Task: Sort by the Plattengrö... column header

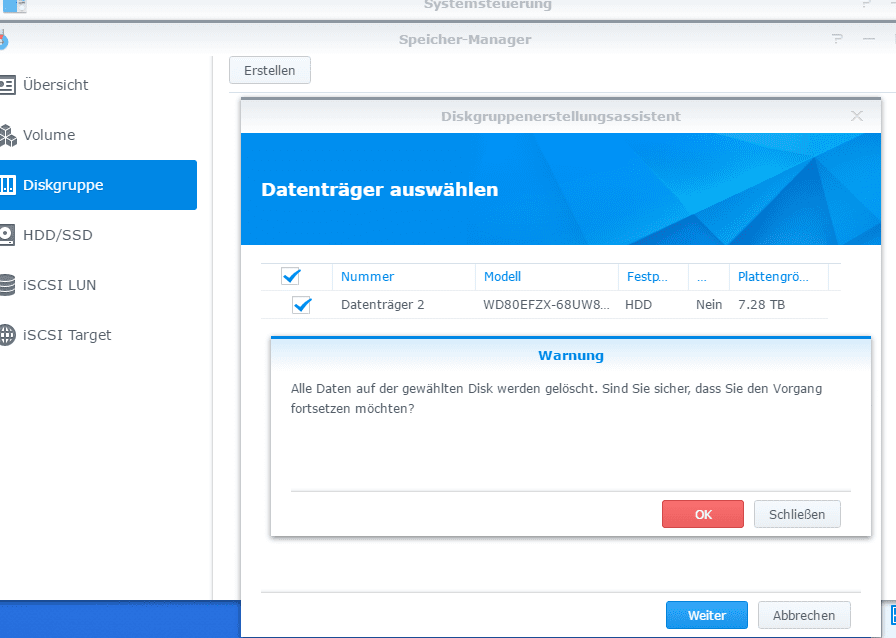Action: coord(778,277)
